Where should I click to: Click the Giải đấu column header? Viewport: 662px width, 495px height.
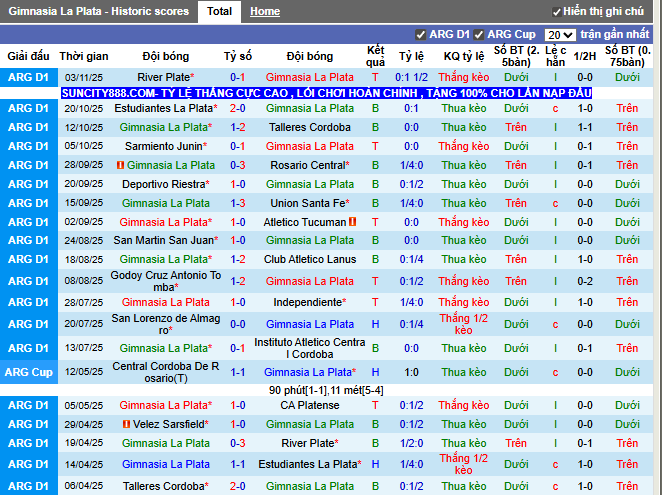[x=28, y=56]
